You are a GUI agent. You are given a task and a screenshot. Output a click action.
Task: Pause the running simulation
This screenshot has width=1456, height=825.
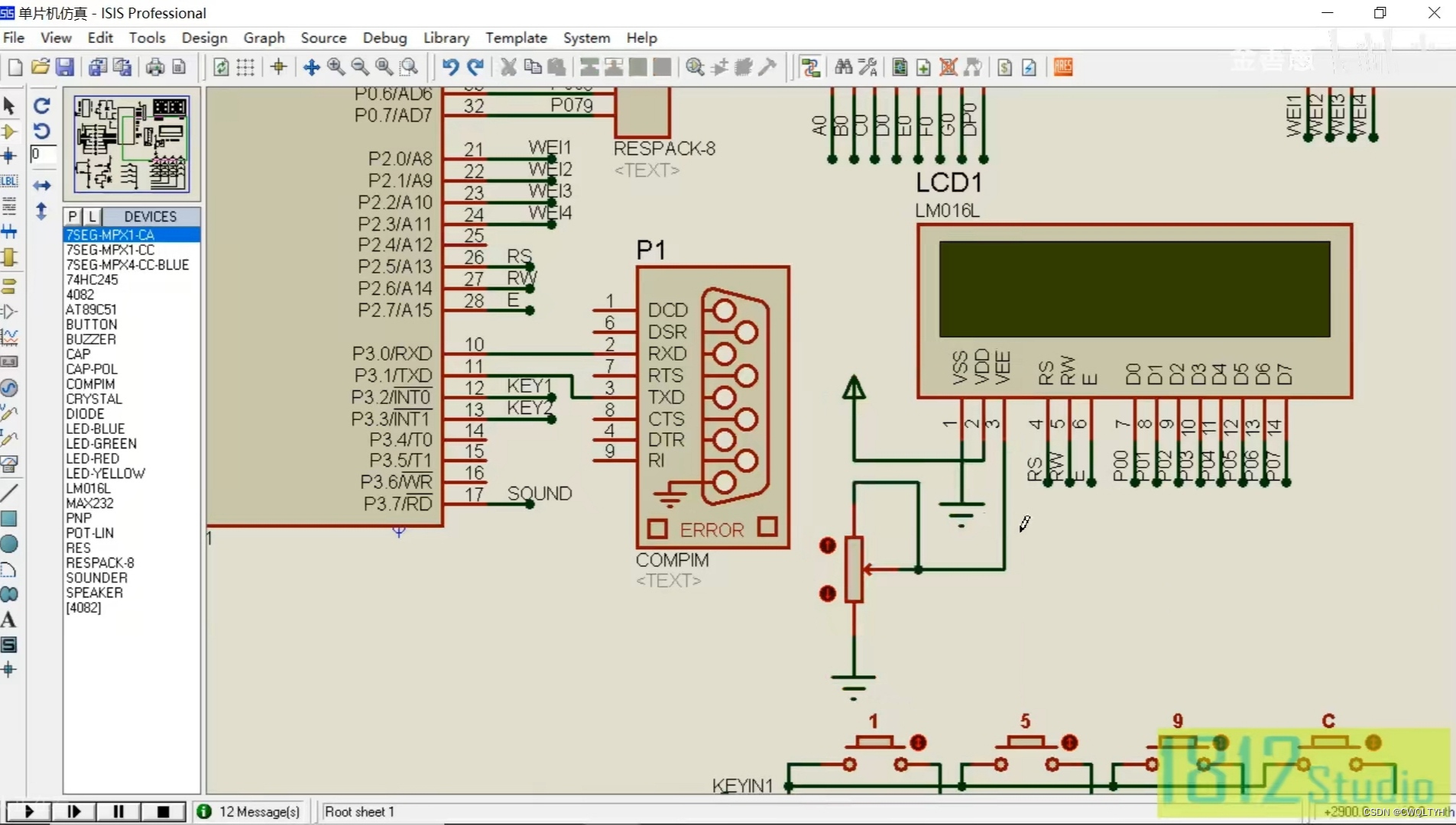tap(118, 811)
